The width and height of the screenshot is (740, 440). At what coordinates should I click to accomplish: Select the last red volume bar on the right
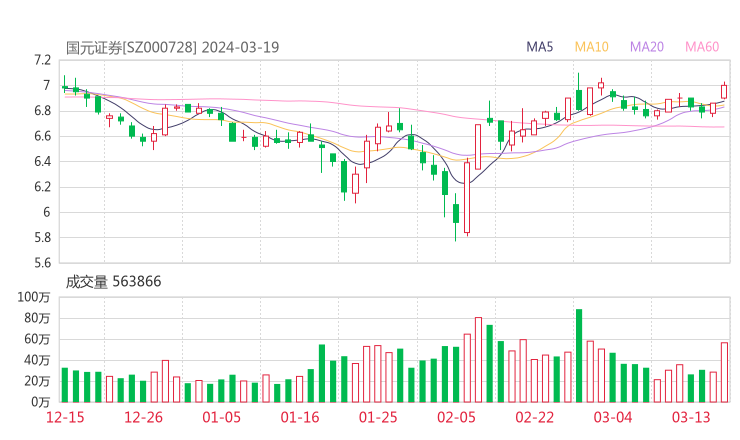click(724, 372)
